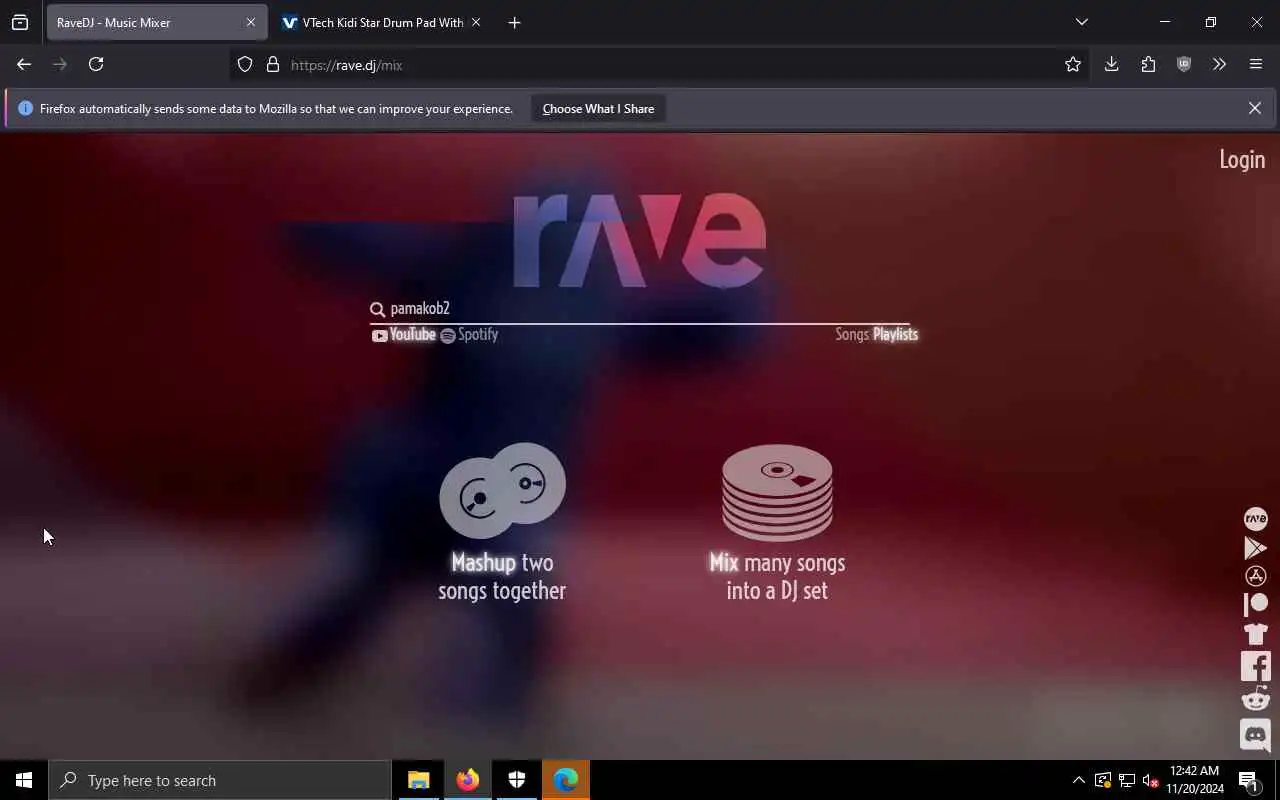The image size is (1280, 800).
Task: Bookmark this page with star icon
Action: click(x=1073, y=64)
